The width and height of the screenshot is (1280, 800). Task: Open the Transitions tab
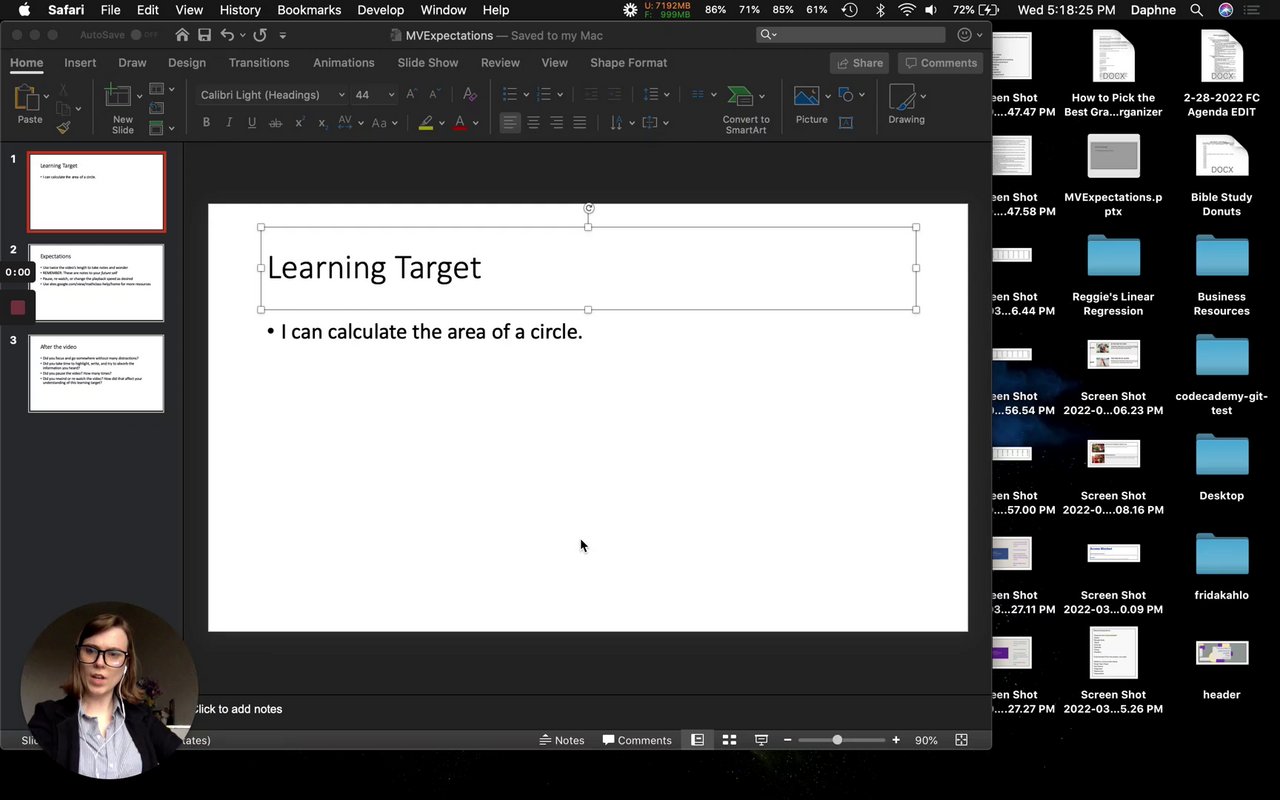(x=259, y=62)
